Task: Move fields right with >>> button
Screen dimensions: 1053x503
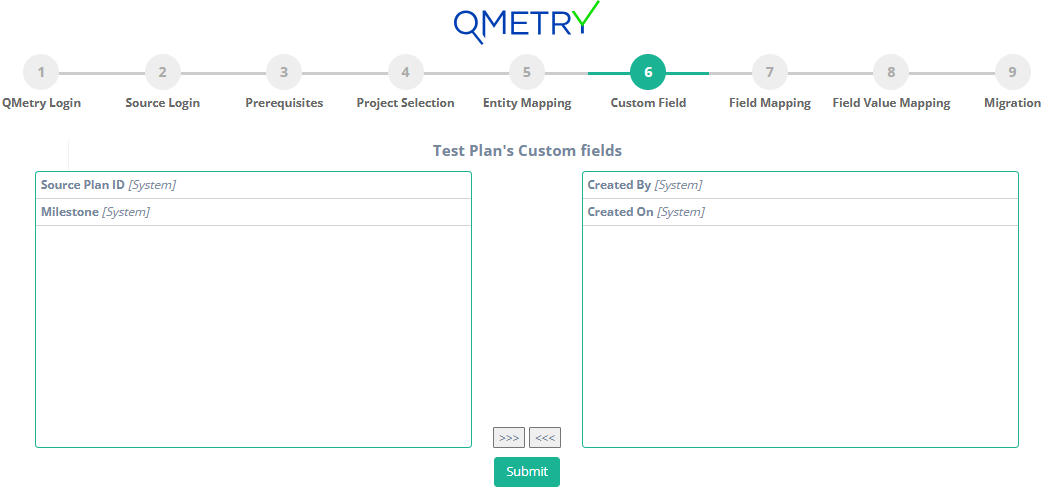Action: click(509, 437)
